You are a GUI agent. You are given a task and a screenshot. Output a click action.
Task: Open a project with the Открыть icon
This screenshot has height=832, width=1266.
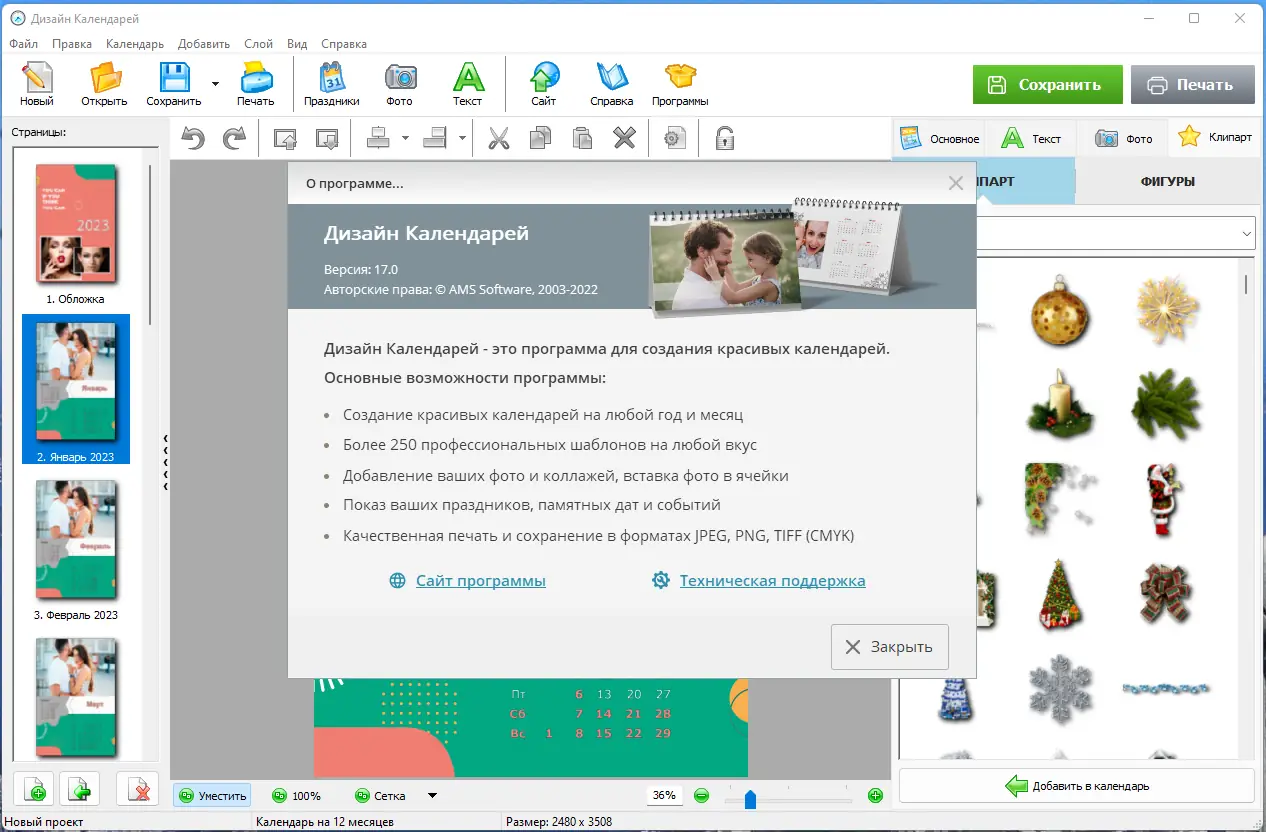click(105, 84)
